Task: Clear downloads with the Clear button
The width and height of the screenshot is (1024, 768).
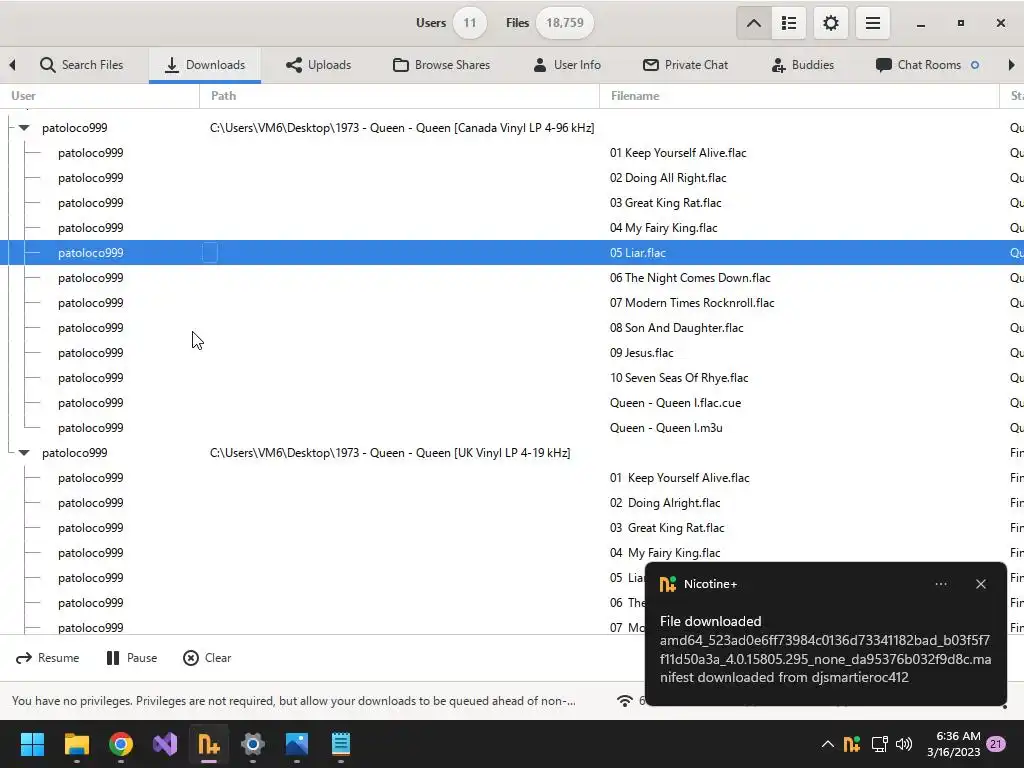Action: point(208,658)
